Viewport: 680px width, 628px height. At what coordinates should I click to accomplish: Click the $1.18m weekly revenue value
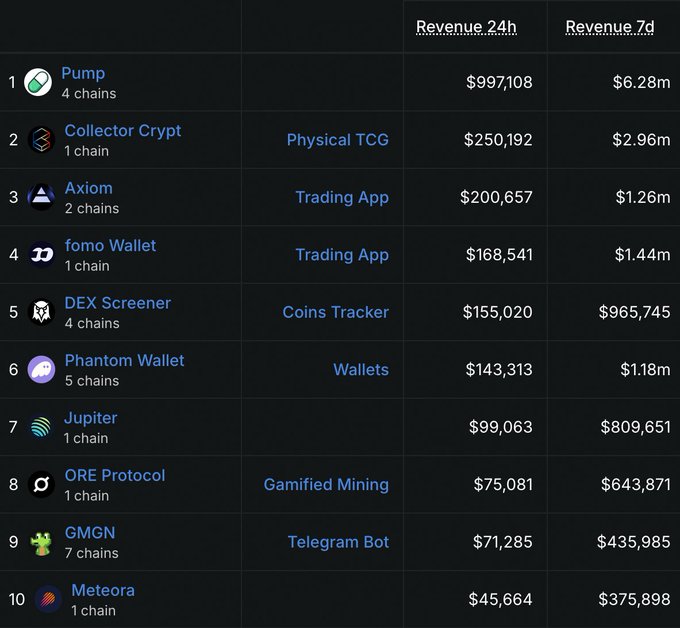tap(645, 370)
